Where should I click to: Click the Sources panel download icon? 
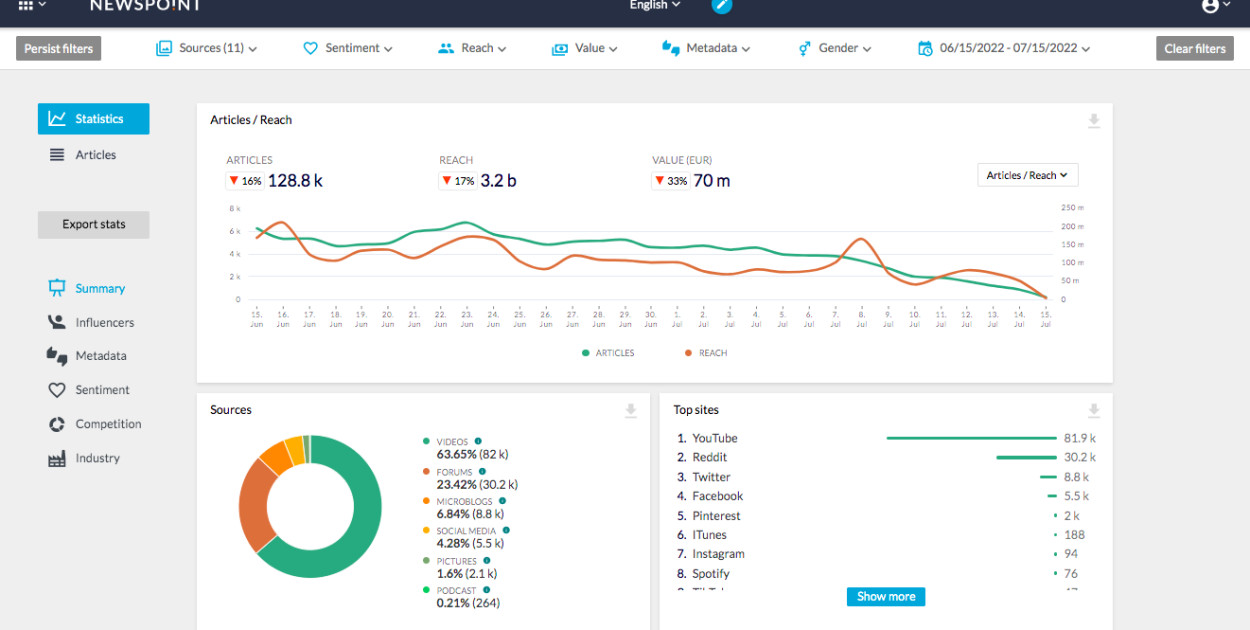pyautogui.click(x=631, y=411)
